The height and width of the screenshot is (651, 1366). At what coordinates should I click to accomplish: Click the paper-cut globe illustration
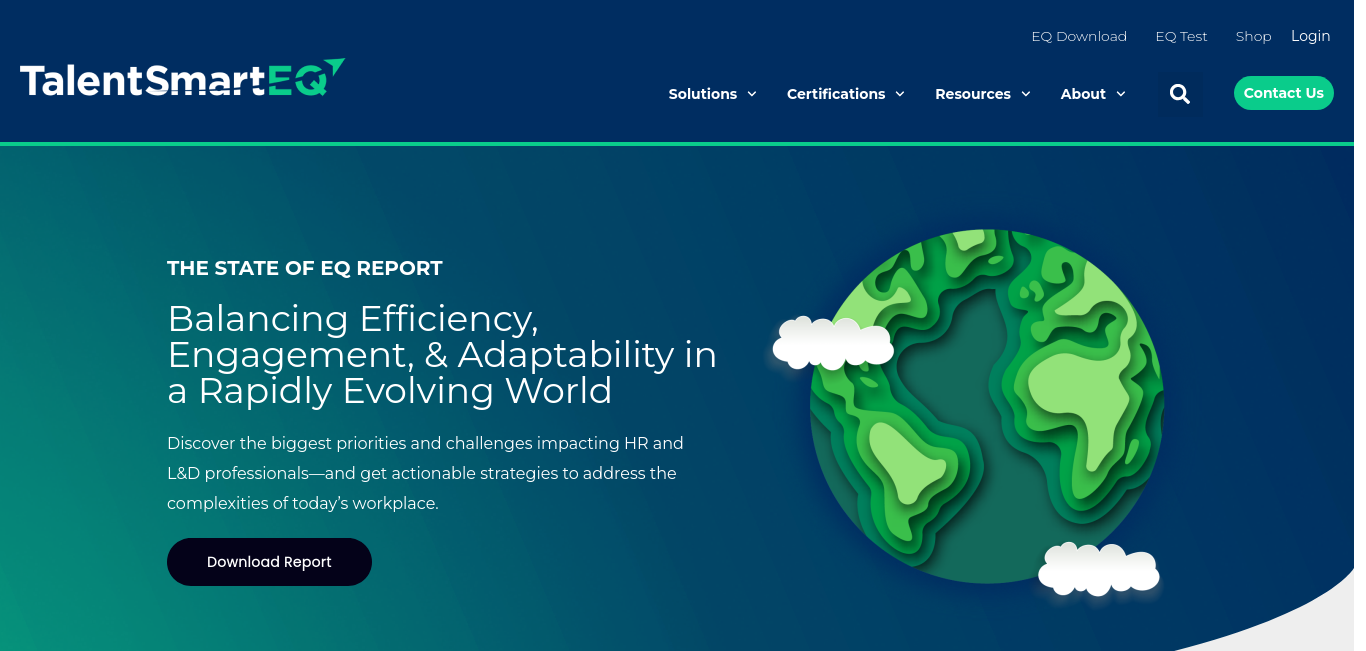pos(985,407)
